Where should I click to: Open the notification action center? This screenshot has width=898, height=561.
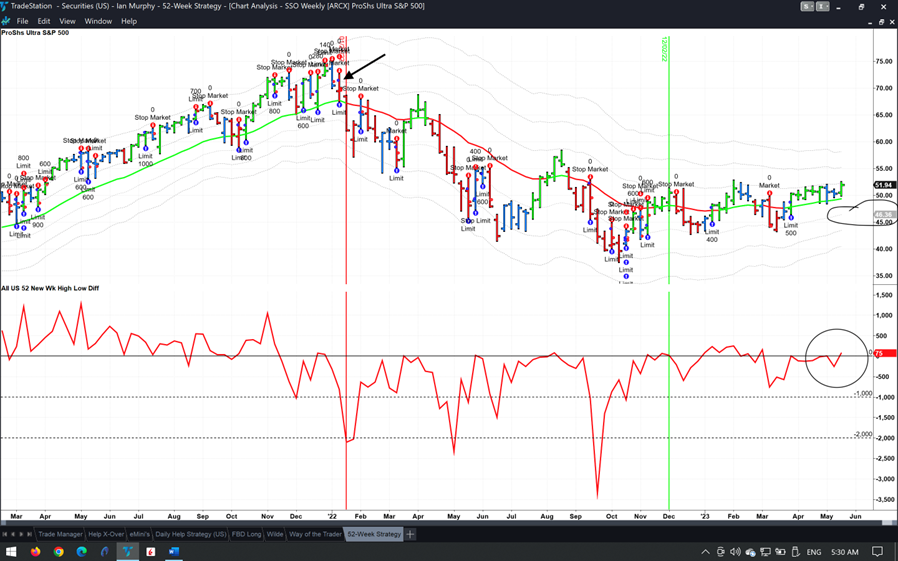(x=878, y=551)
